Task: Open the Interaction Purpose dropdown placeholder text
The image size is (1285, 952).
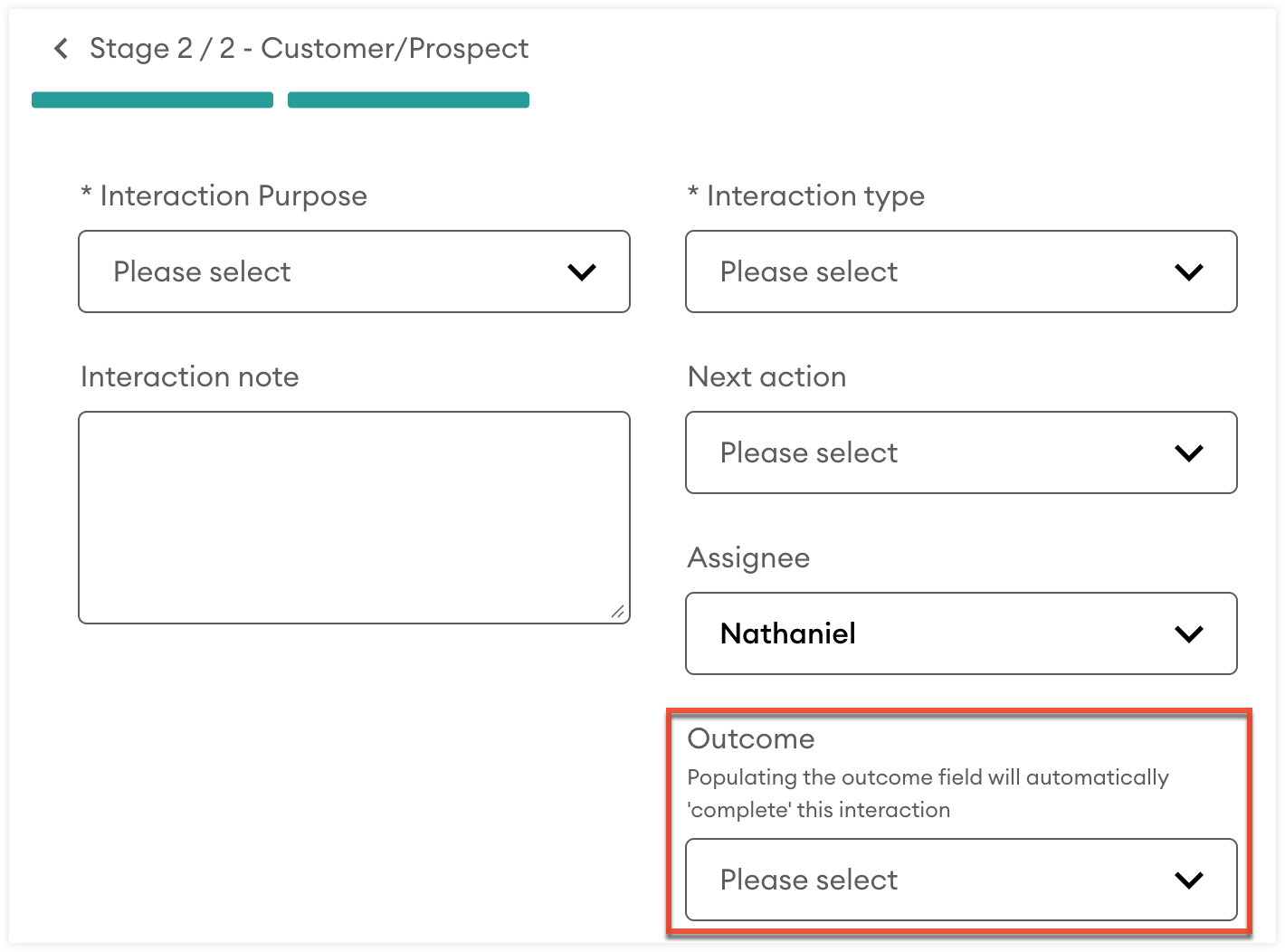Action: tap(202, 271)
